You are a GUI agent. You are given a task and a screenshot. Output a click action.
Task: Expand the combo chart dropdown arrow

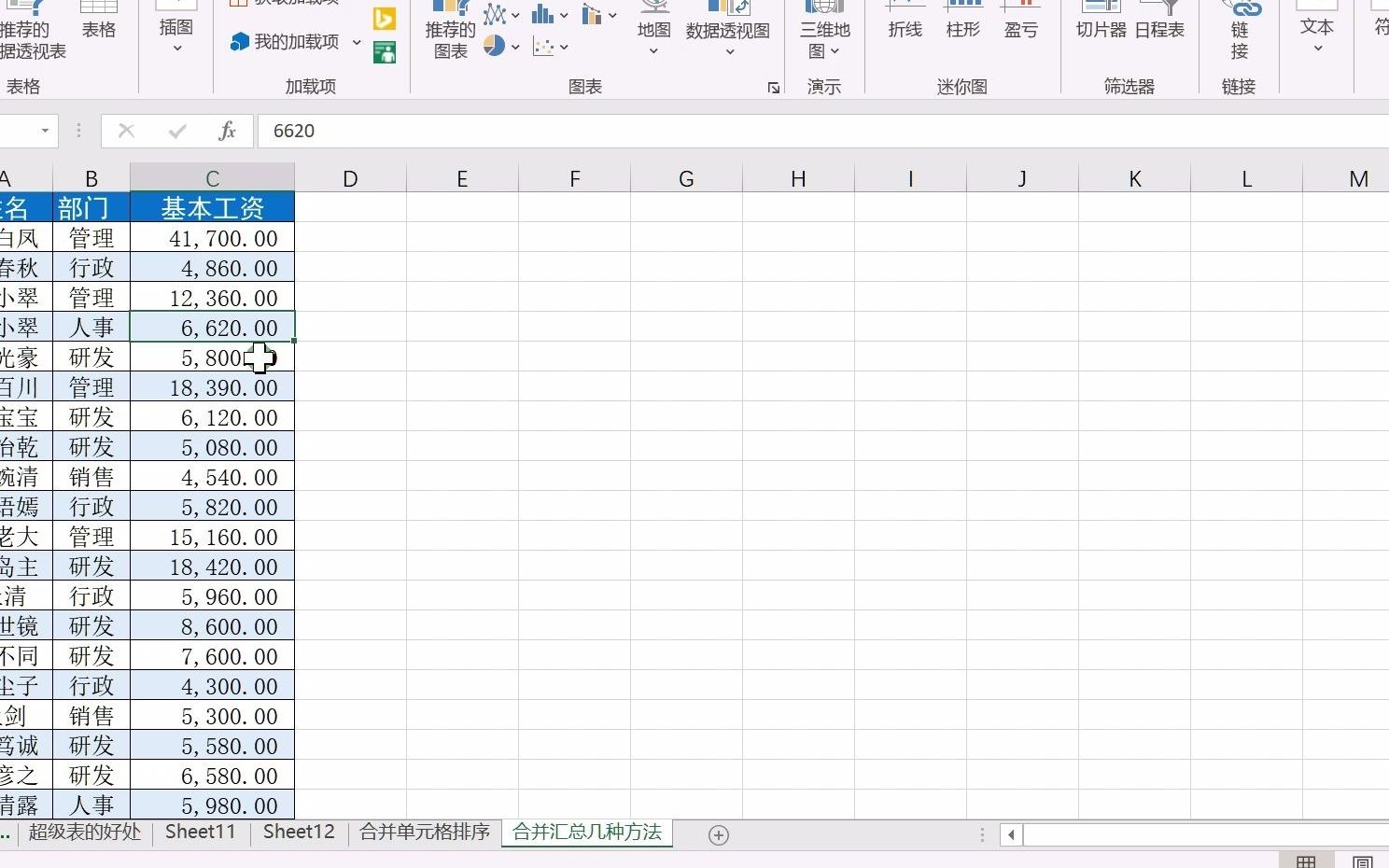pos(612,15)
